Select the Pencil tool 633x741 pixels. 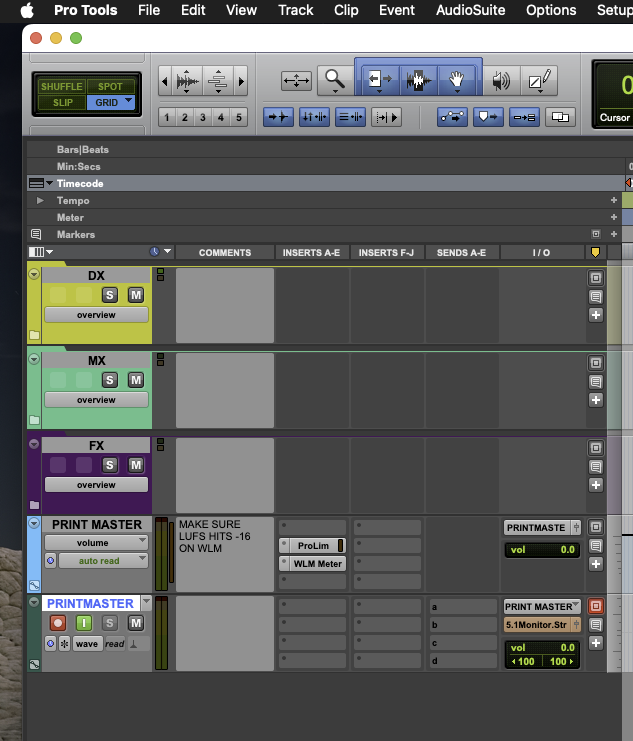pos(539,81)
